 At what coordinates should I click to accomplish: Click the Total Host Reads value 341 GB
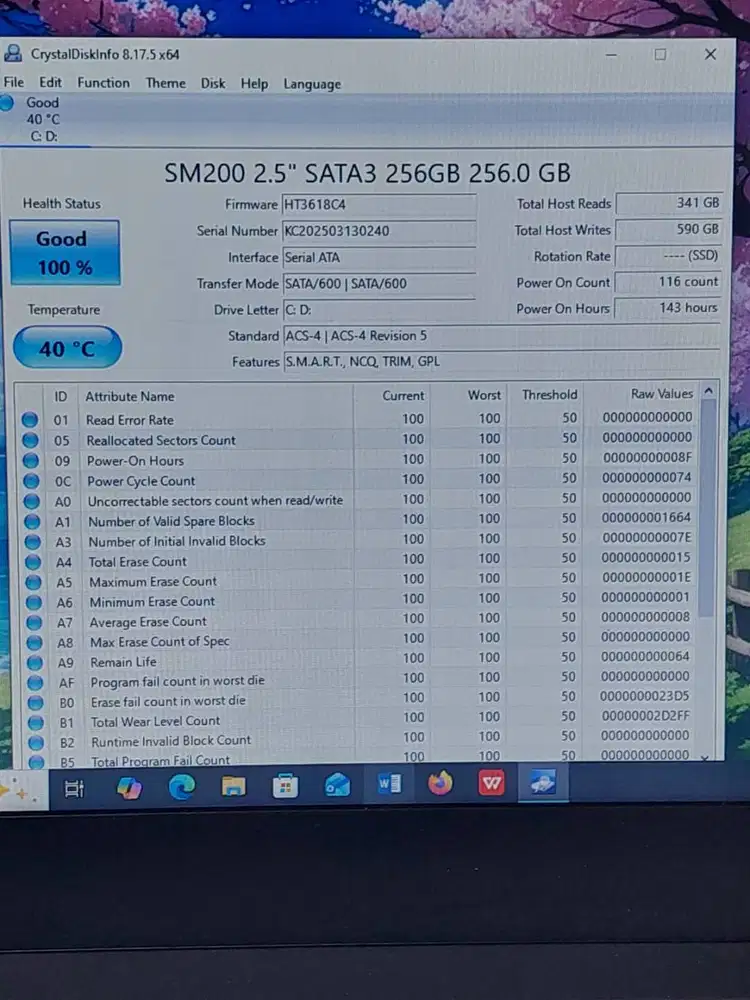[x=669, y=203]
